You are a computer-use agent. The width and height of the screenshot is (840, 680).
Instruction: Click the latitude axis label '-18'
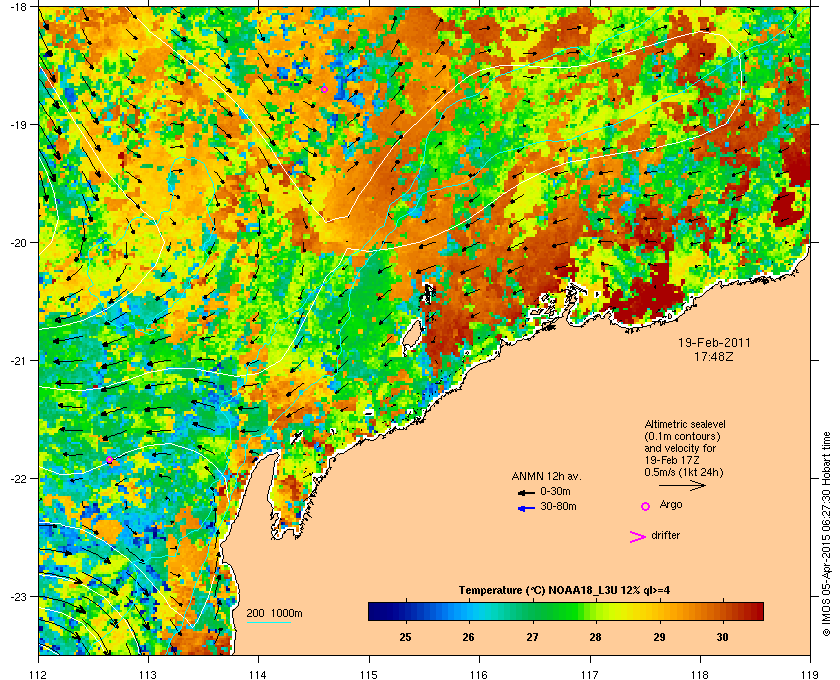tap(18, 7)
